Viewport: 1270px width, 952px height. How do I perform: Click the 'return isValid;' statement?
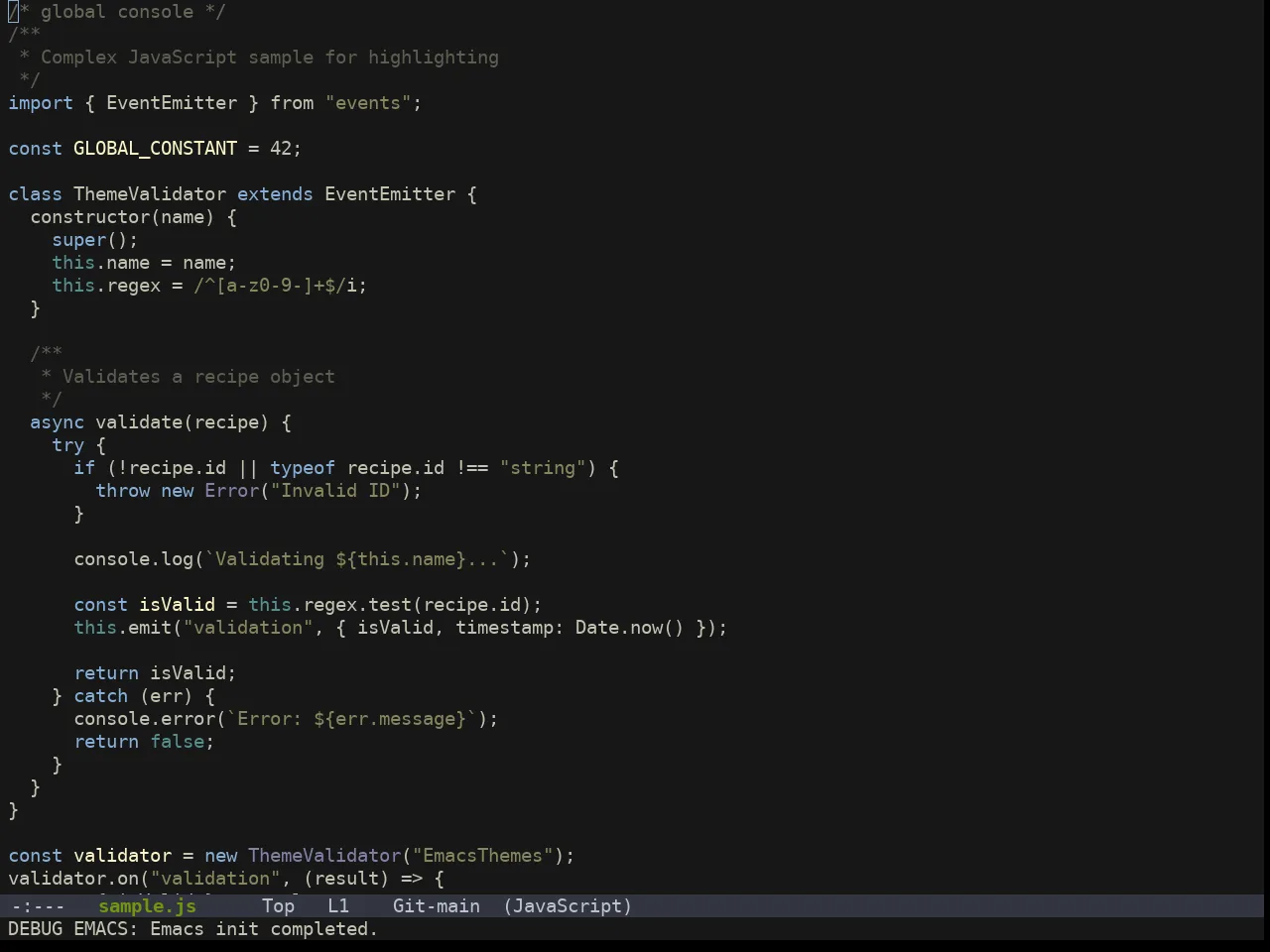pos(156,673)
